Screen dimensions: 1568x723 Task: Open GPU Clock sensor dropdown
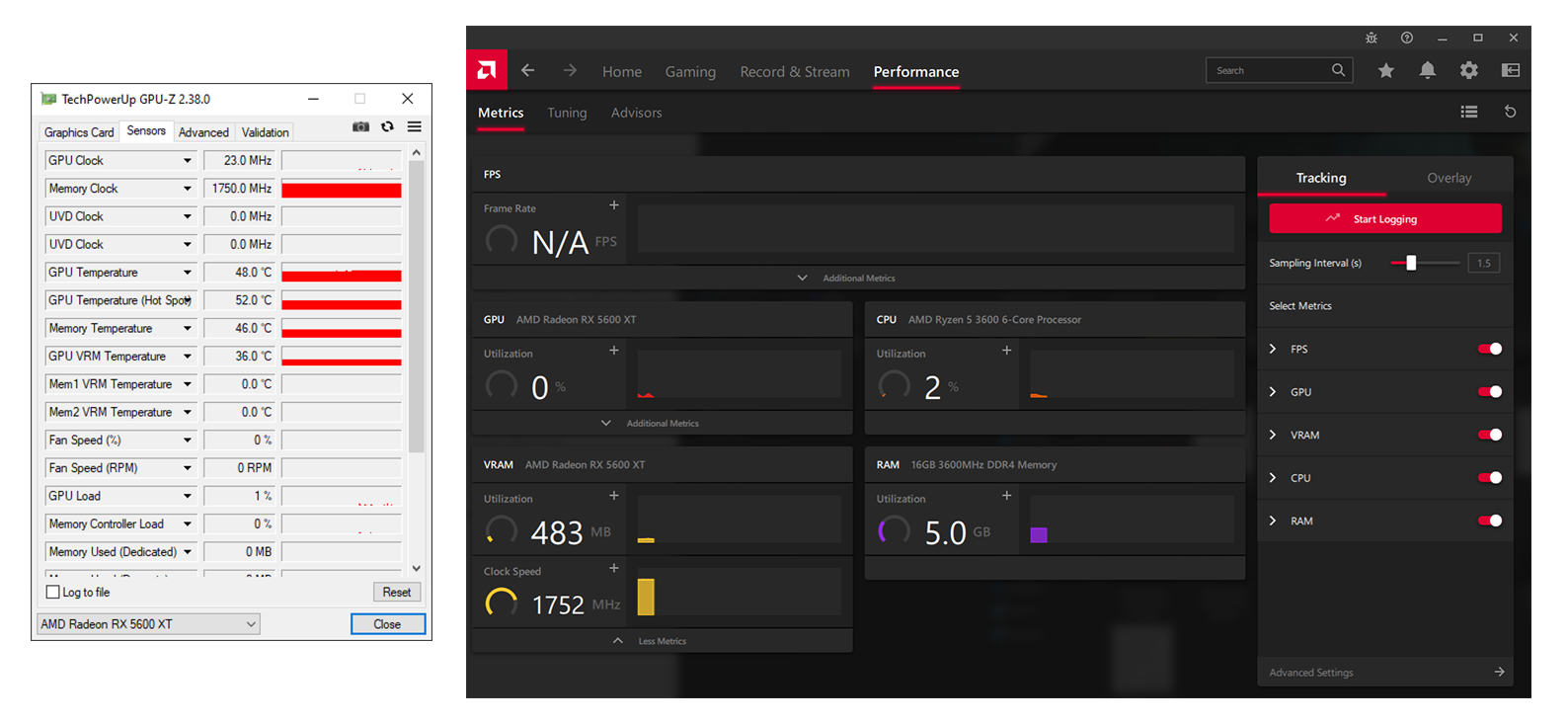188,160
